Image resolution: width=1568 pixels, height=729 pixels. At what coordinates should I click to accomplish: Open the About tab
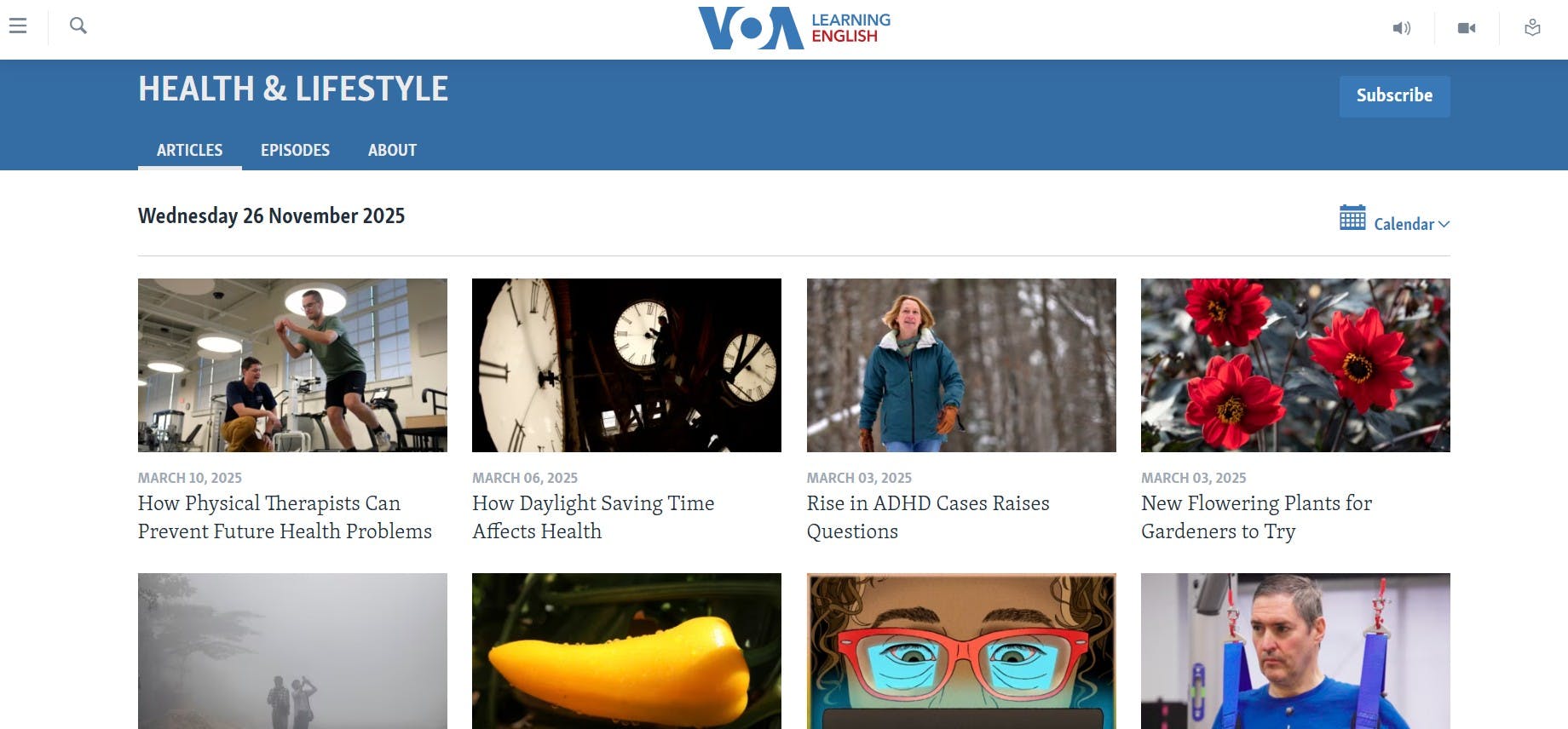tap(392, 150)
